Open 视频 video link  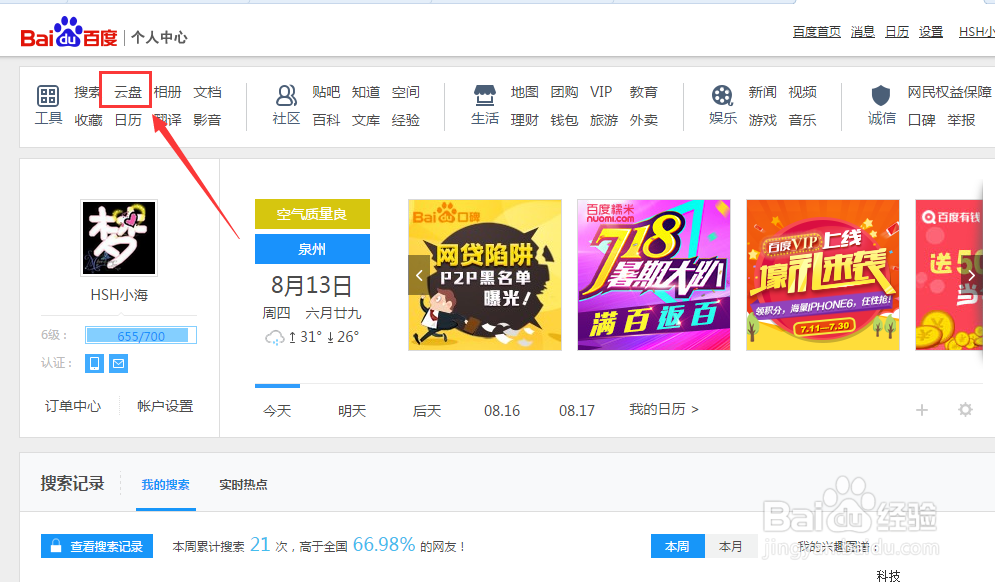point(802,92)
